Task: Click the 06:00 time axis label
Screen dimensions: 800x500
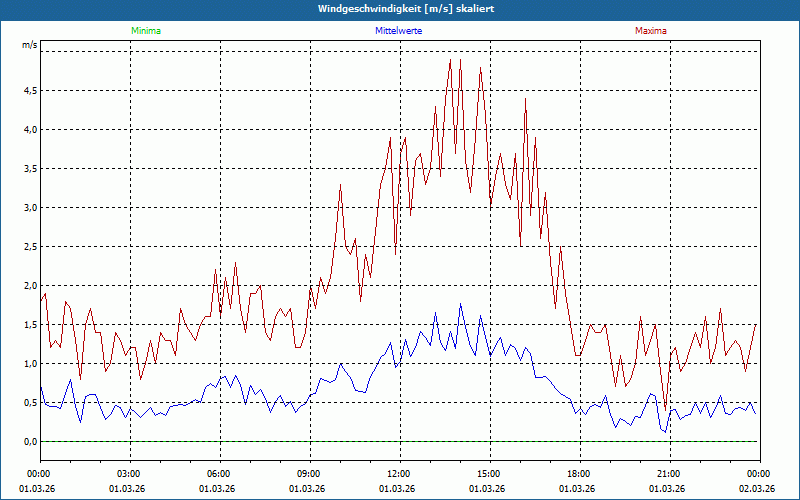Action: [220, 474]
